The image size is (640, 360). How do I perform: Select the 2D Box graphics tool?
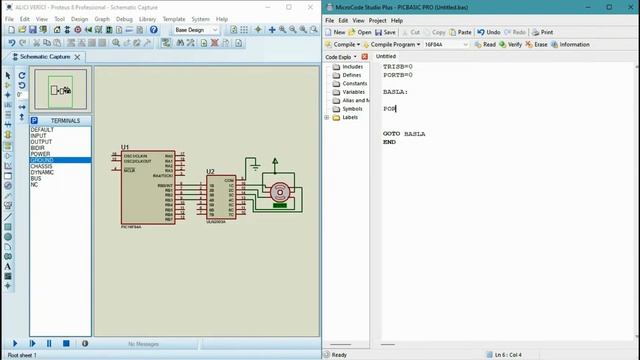point(8,227)
